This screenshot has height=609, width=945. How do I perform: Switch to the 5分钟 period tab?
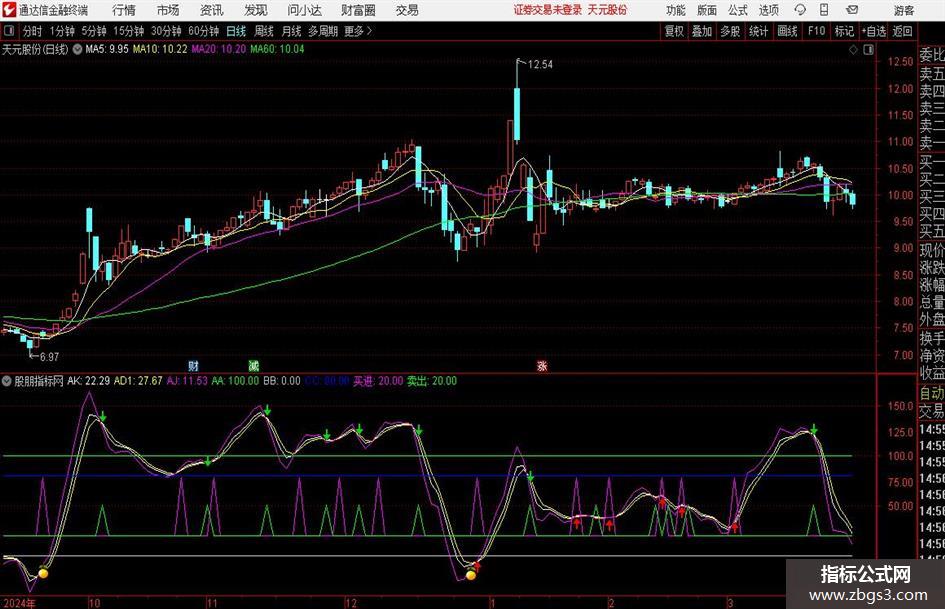(x=94, y=31)
